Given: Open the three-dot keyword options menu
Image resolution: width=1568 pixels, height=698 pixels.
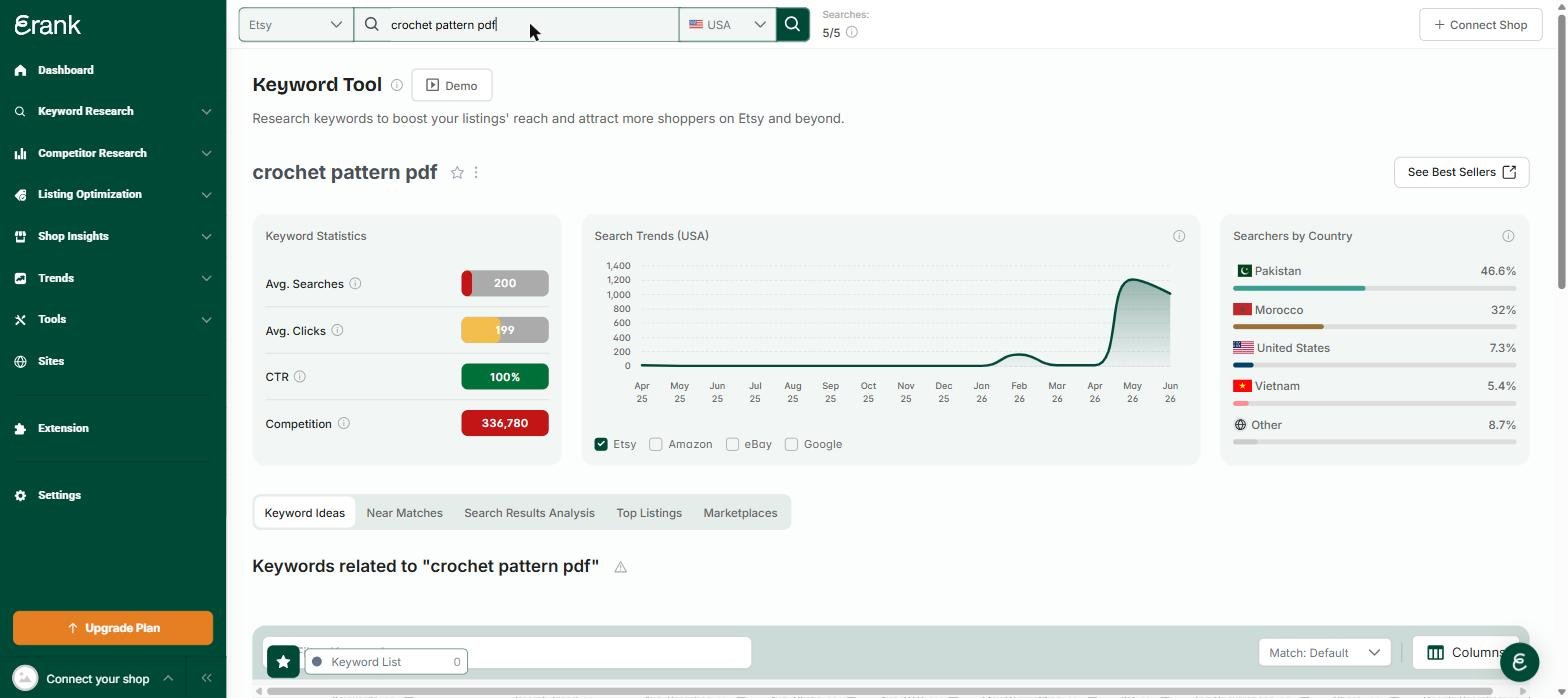Looking at the screenshot, I should coord(476,173).
